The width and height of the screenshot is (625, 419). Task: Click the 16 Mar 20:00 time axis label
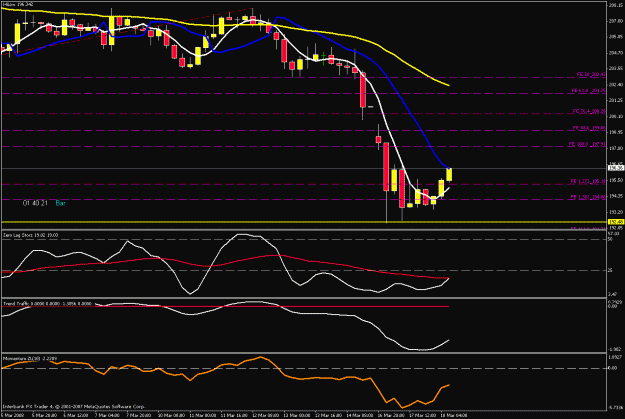391,415
